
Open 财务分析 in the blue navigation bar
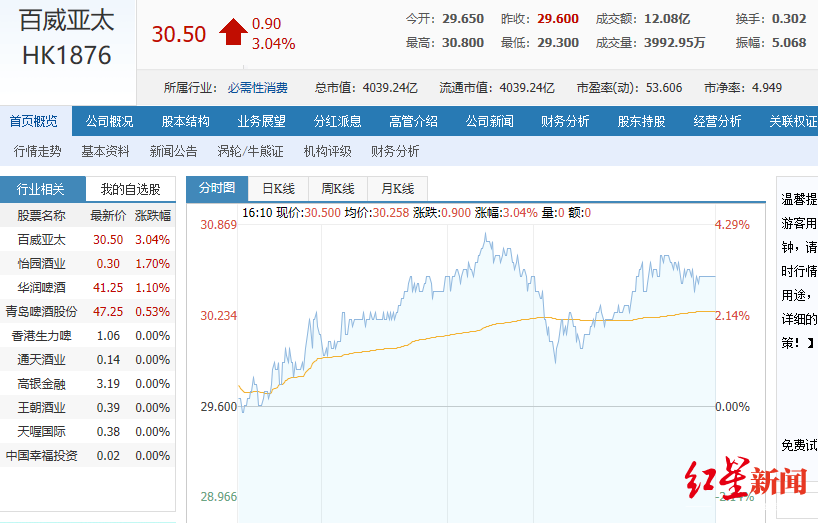tap(565, 121)
